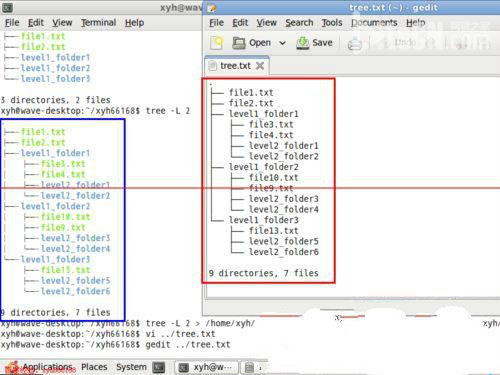Click level2_folder4 line in gedit document

pos(284,210)
